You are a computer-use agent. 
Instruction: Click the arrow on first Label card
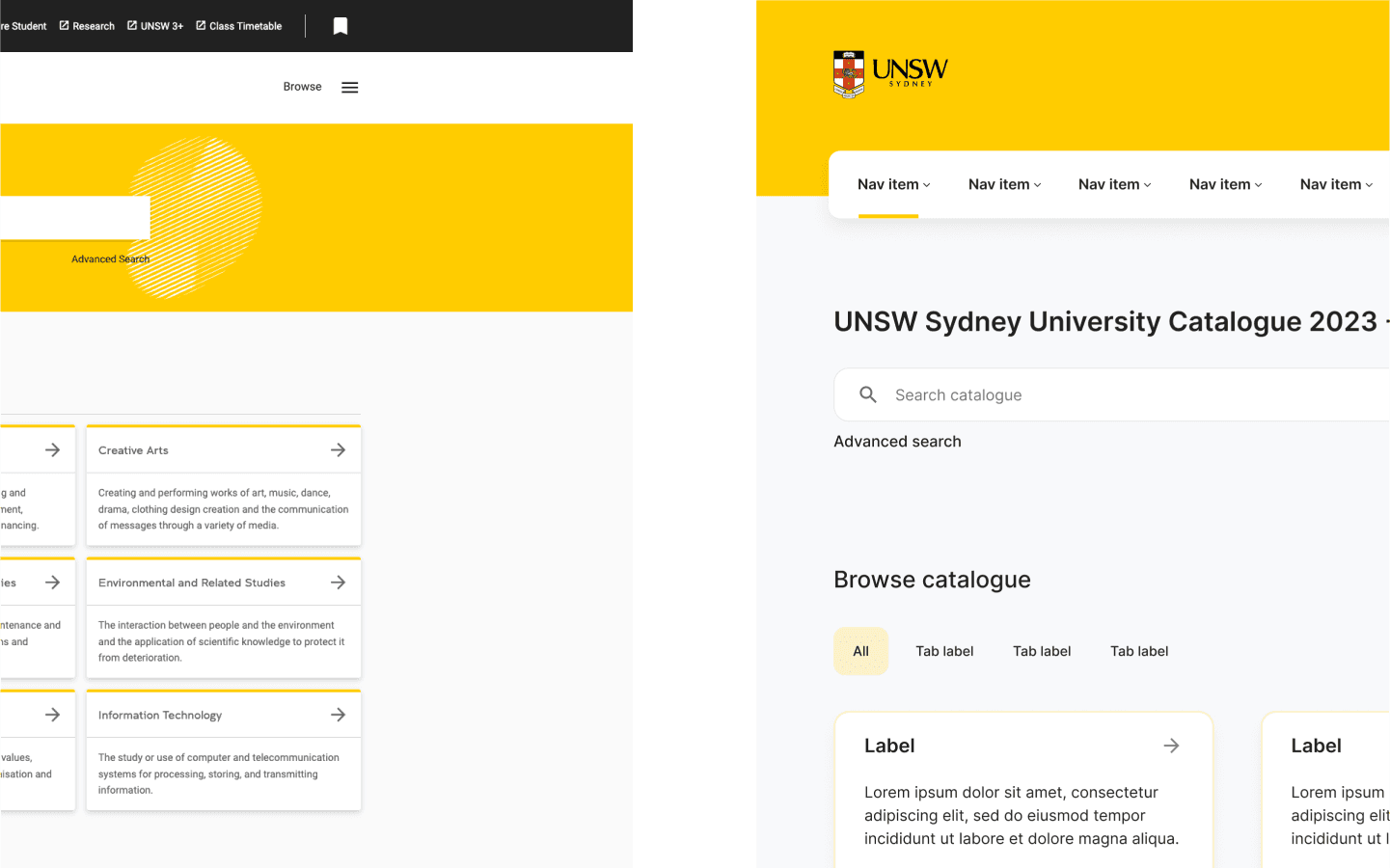pos(1171,746)
